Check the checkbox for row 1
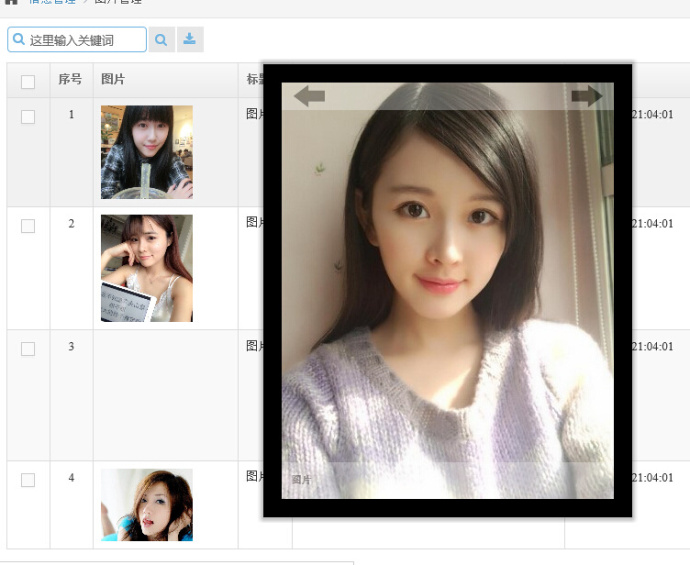 tap(28, 117)
